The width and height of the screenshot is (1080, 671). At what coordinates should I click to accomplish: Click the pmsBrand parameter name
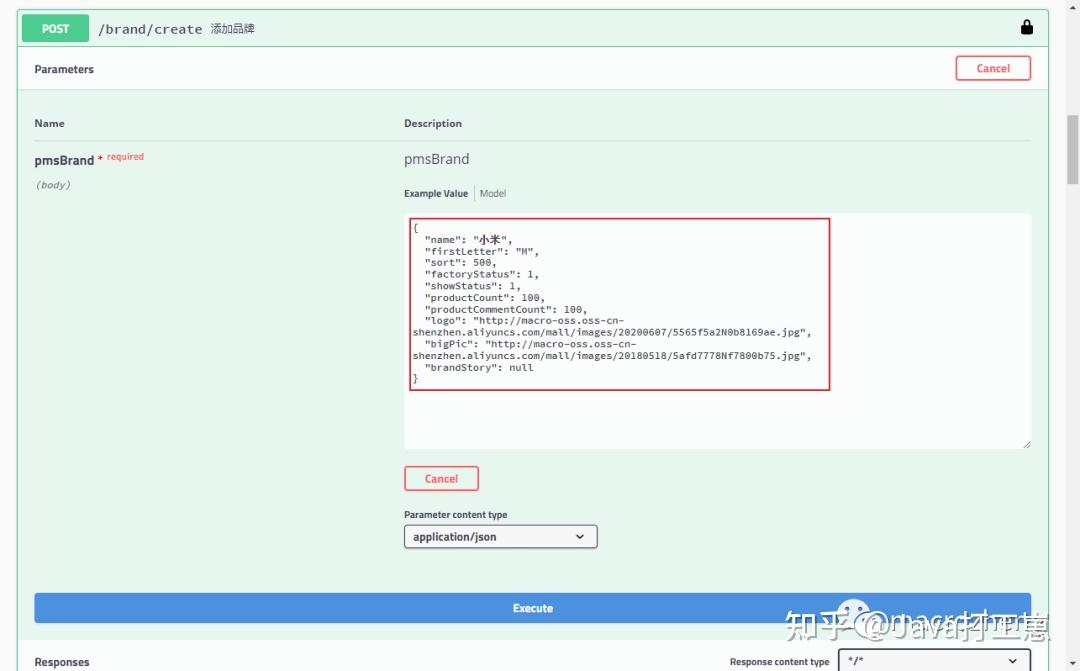(62, 160)
